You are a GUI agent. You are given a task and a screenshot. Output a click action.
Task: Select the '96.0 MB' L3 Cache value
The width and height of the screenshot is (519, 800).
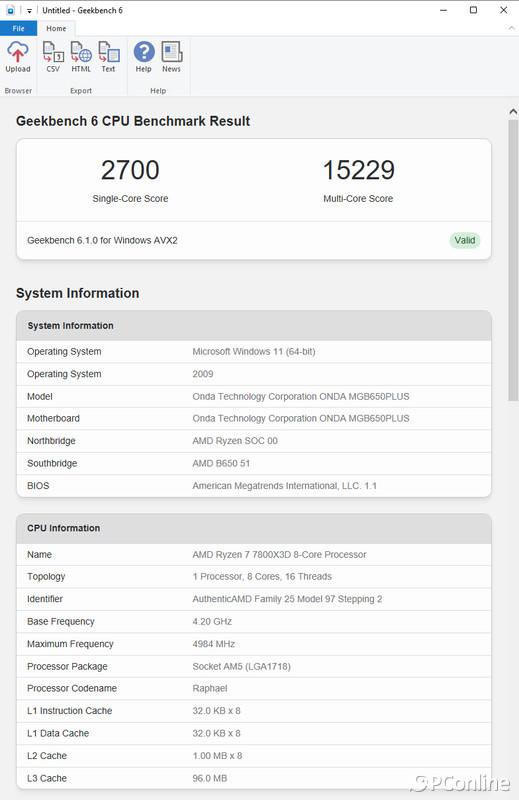click(210, 778)
